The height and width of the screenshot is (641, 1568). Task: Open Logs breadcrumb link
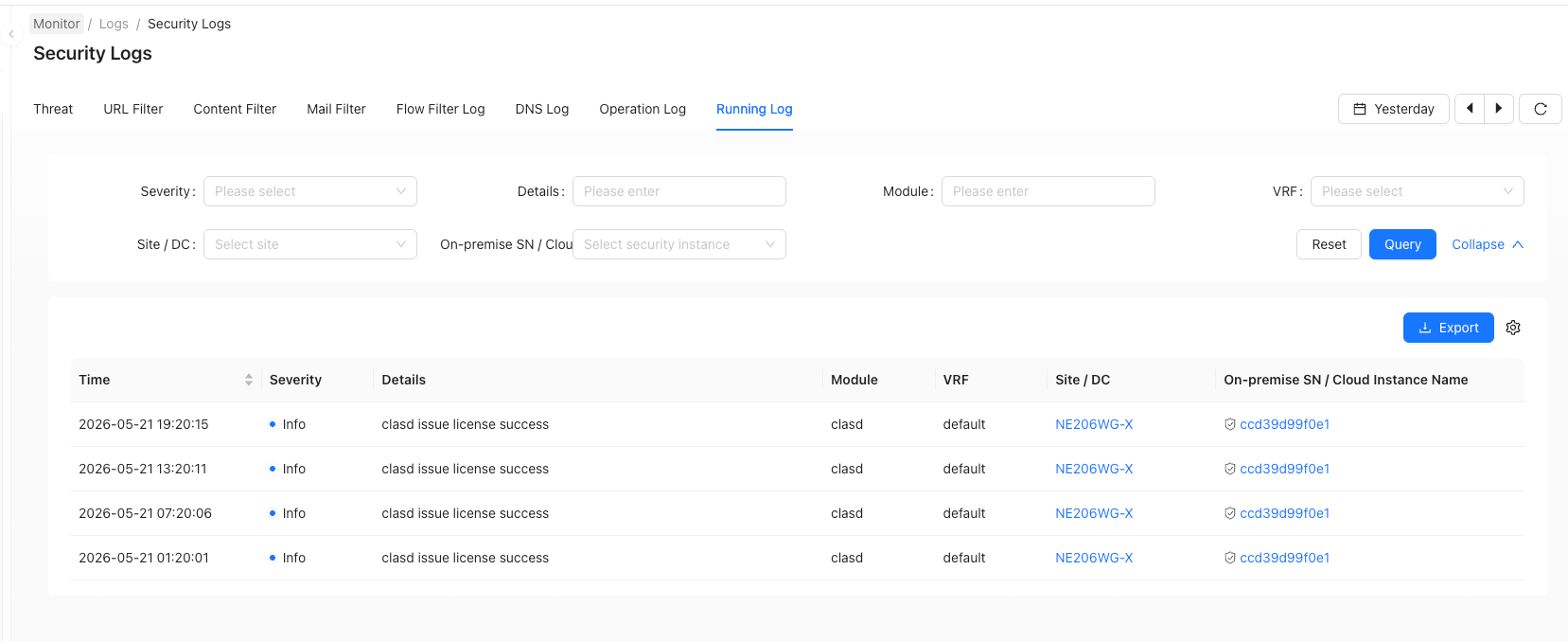(114, 24)
